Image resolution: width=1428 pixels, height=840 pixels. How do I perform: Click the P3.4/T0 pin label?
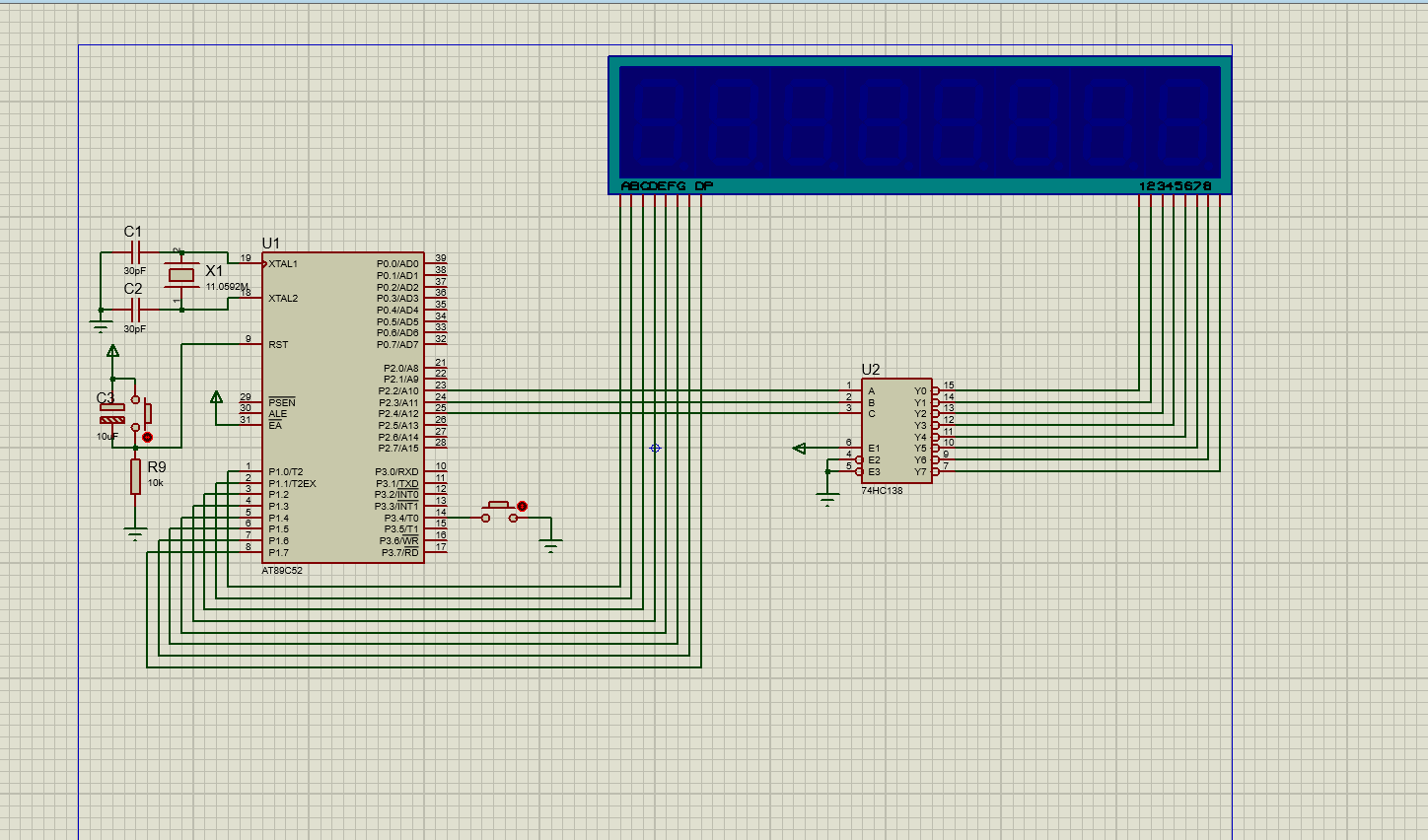401,519
